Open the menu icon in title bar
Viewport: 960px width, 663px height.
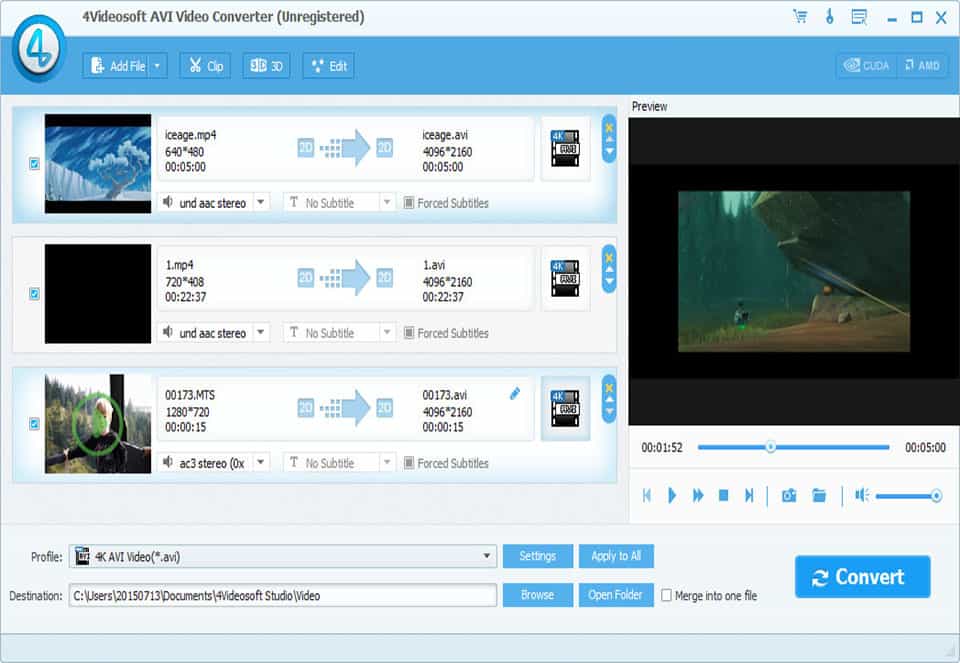coord(860,17)
